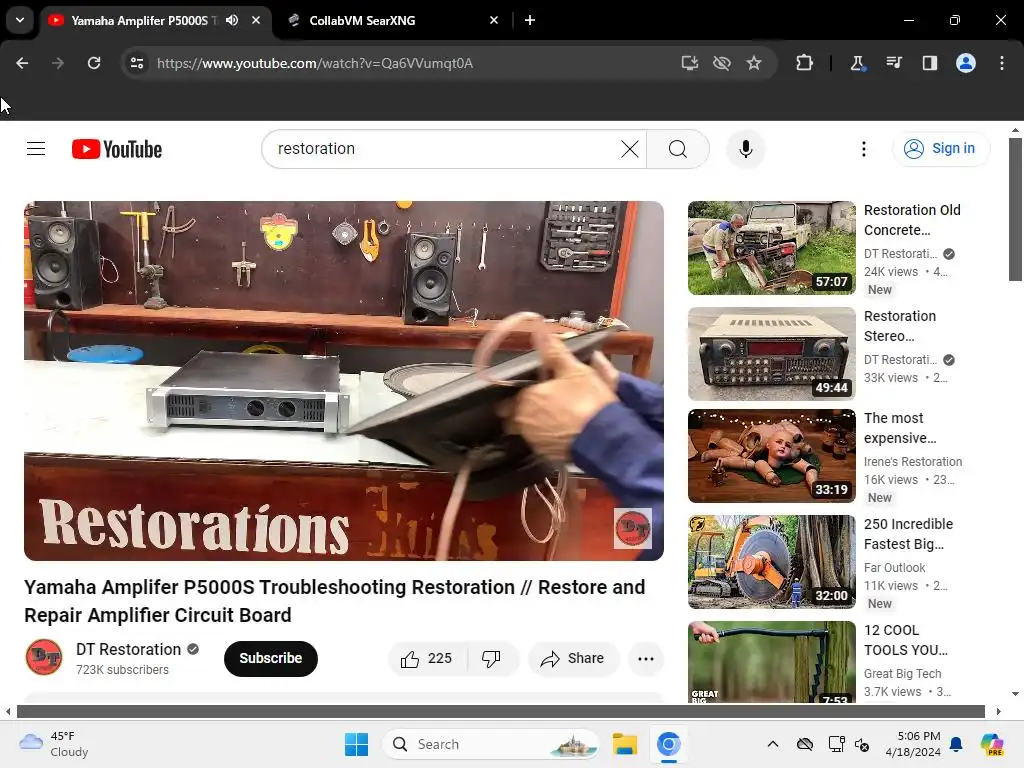Open the muted volume icon in tray
Image resolution: width=1024 pixels, height=768 pixels.
point(862,744)
